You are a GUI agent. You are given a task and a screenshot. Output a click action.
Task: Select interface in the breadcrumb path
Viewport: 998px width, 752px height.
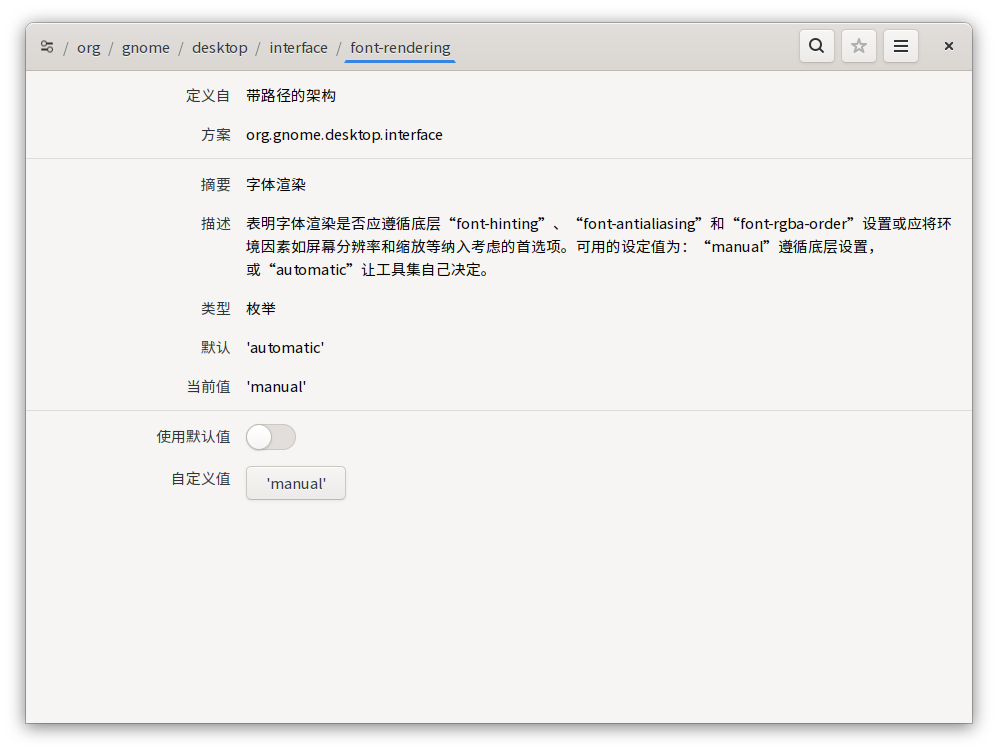(x=298, y=47)
